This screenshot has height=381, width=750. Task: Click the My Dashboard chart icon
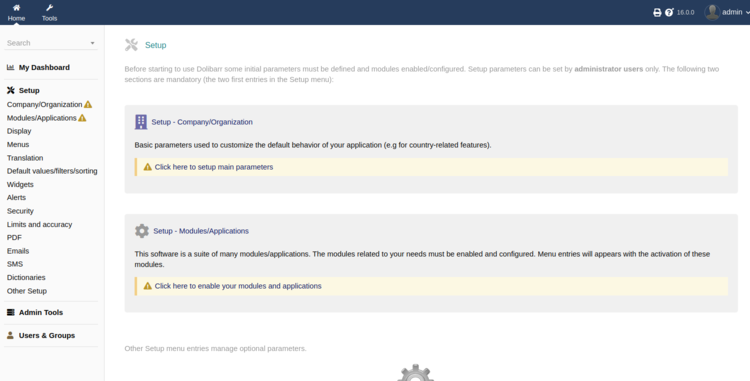pos(11,67)
